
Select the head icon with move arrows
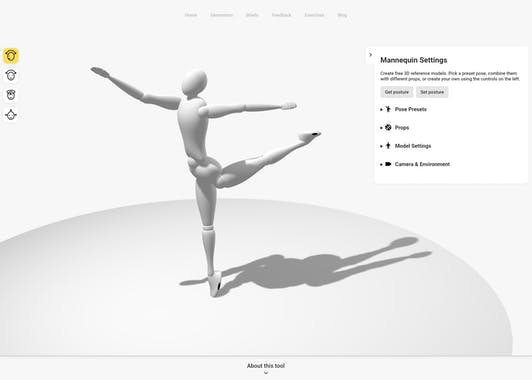11,115
